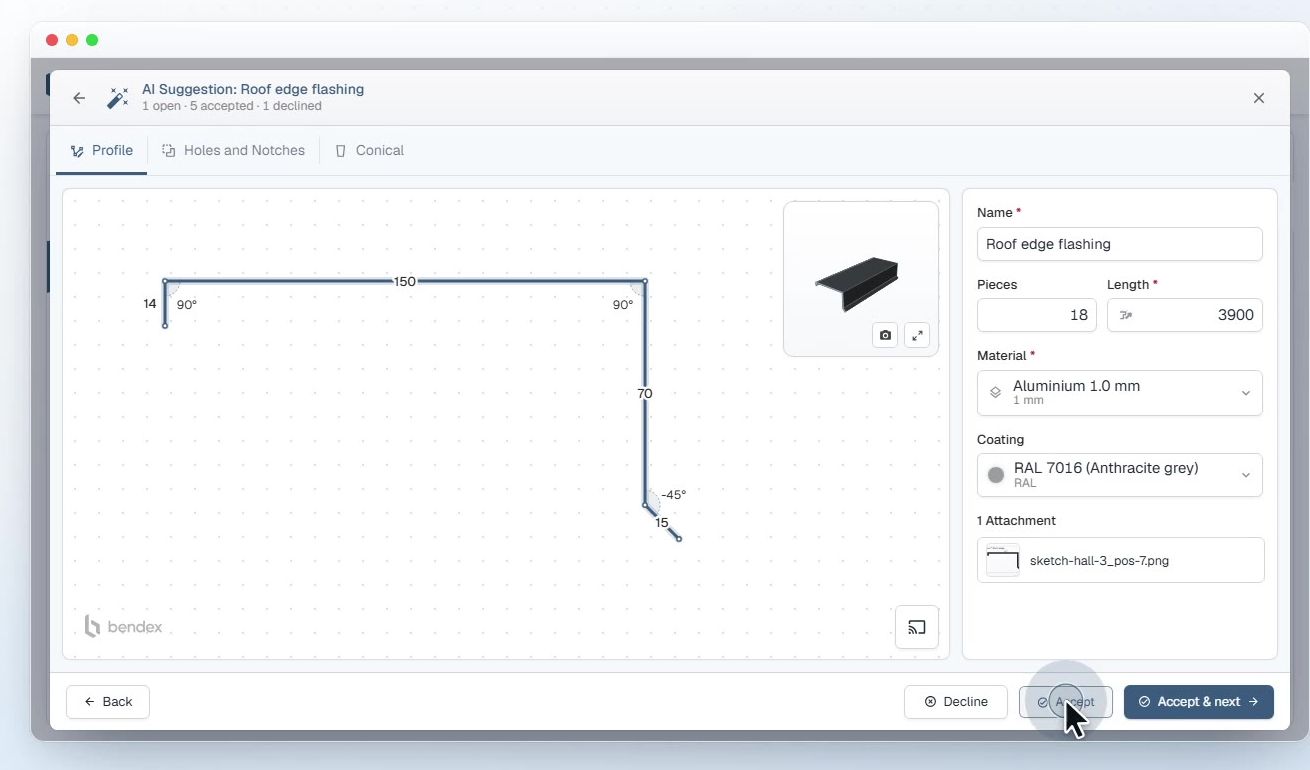
Task: Click the 90° angle label near the 14 segment
Action: pos(187,305)
